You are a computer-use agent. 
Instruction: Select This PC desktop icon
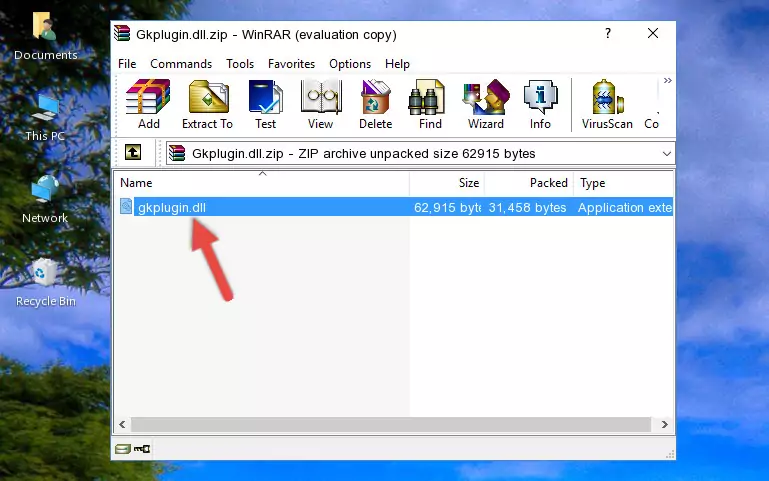click(45, 118)
